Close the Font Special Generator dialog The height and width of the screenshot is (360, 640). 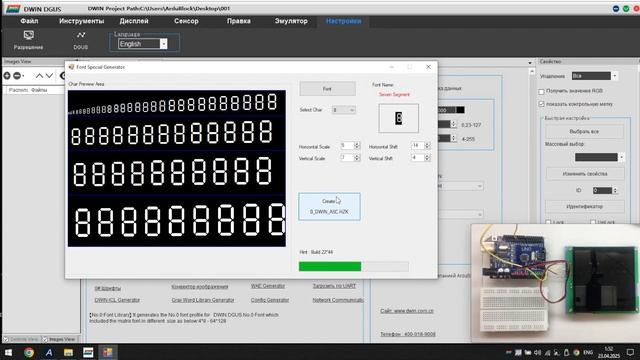pos(428,67)
